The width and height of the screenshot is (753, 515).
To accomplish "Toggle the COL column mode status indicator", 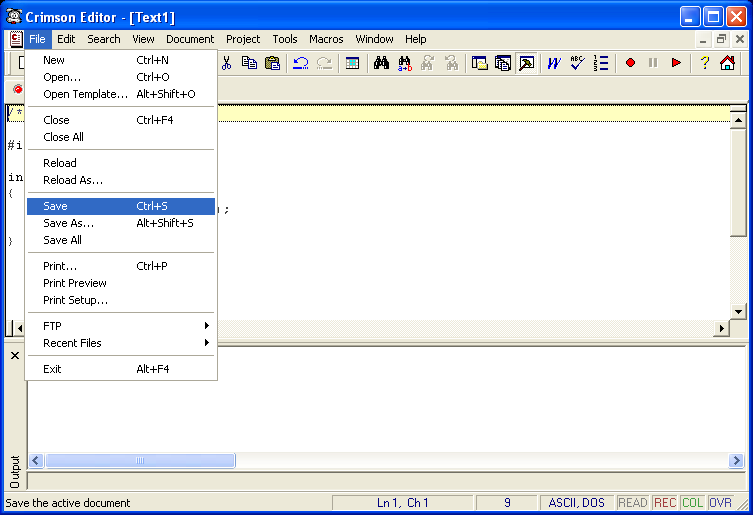I will point(692,503).
